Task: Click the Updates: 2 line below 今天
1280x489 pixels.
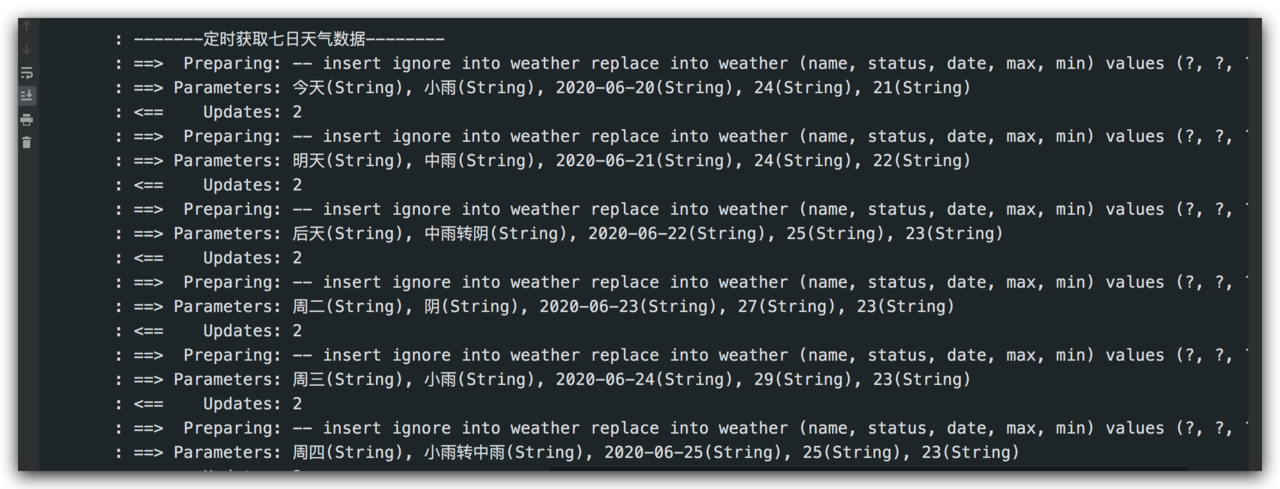Action: click(x=208, y=112)
